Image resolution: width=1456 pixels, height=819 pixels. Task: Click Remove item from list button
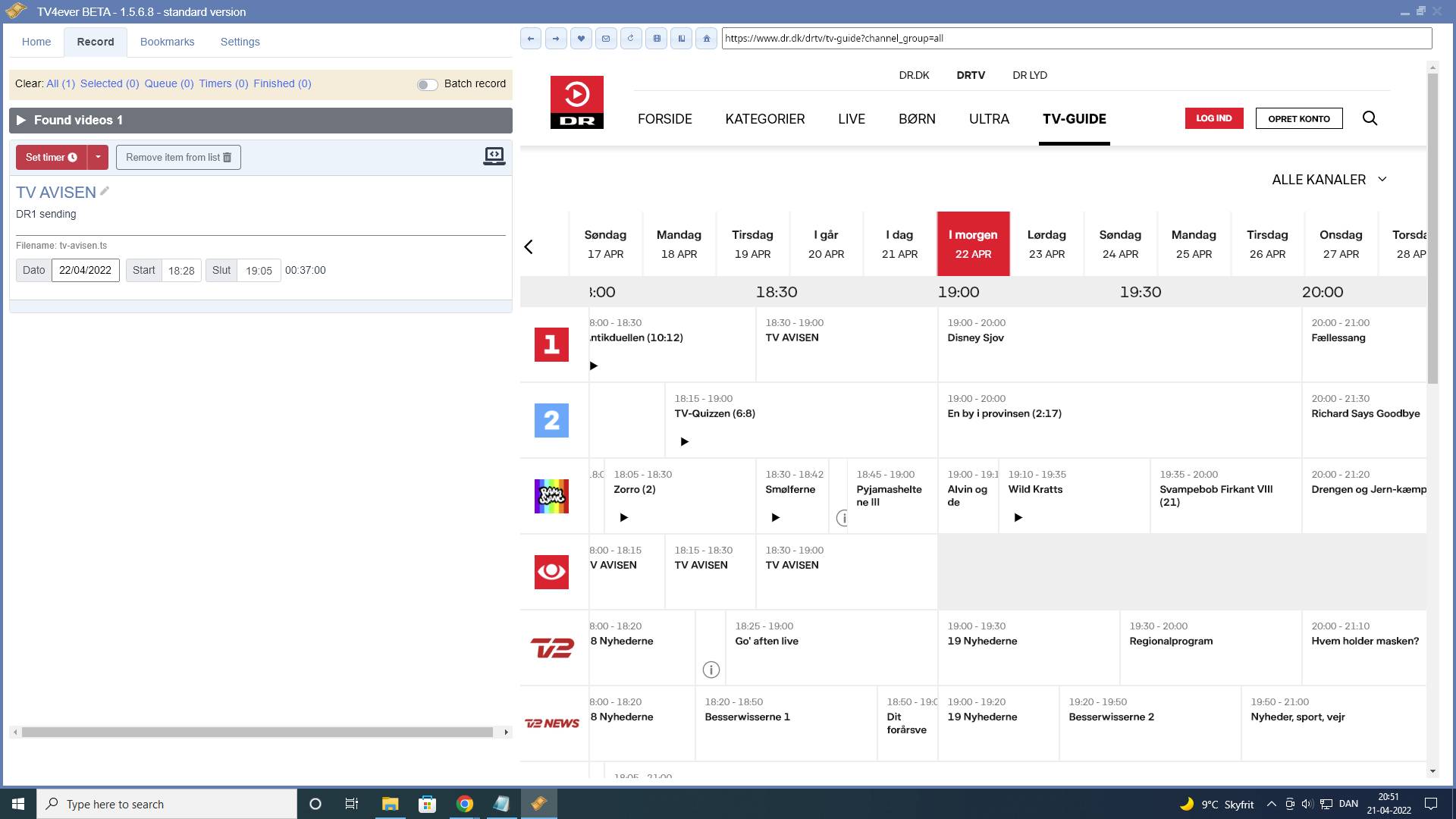pyautogui.click(x=178, y=157)
